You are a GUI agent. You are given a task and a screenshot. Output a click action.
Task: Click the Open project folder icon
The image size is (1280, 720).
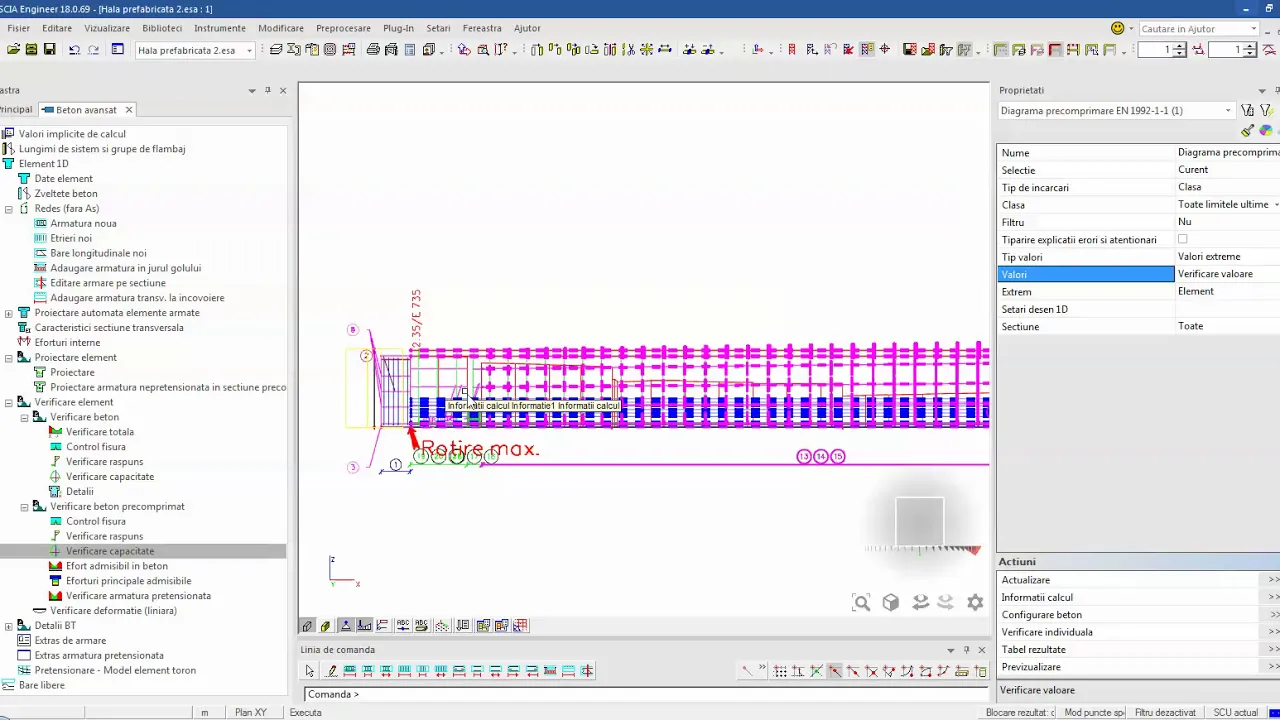point(14,49)
